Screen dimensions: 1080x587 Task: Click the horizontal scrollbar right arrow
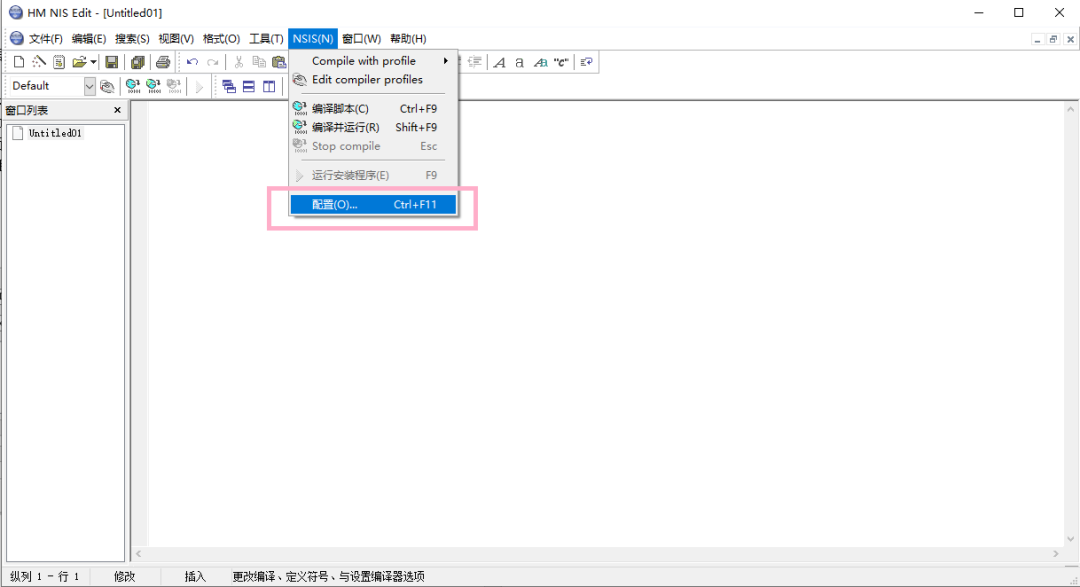coord(1056,554)
